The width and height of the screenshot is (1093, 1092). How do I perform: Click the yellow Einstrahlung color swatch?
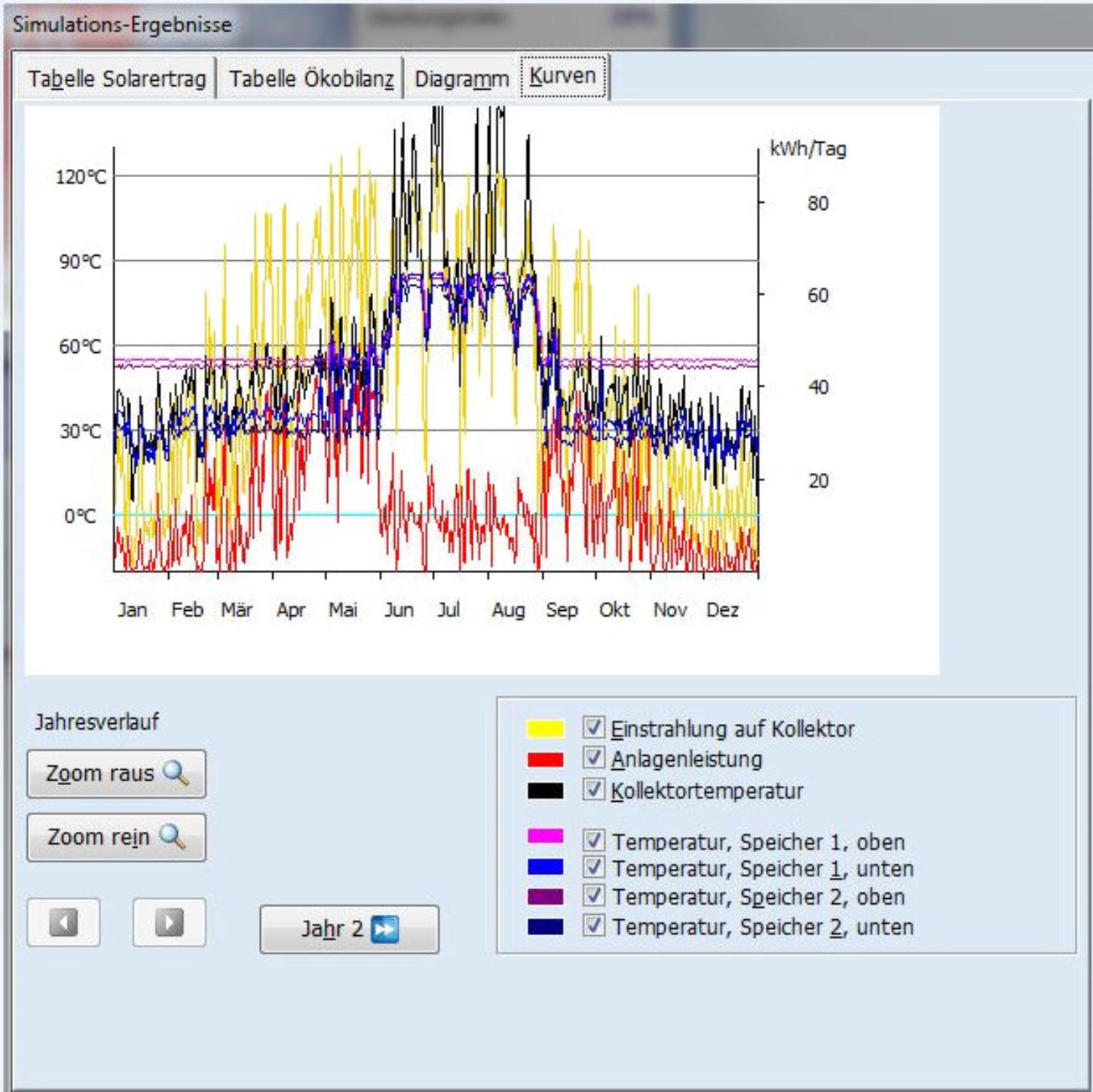[545, 728]
